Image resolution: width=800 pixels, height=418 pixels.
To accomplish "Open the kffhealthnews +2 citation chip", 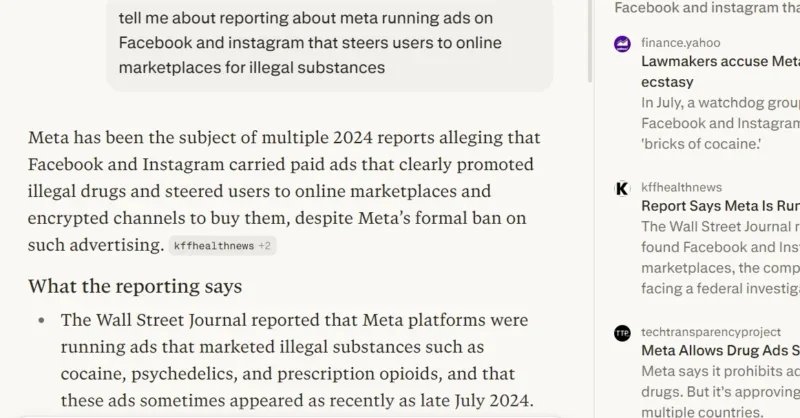I will click(222, 245).
